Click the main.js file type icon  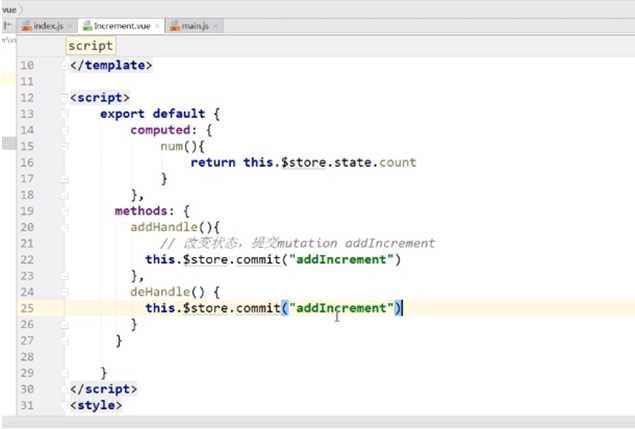pyautogui.click(x=175, y=26)
